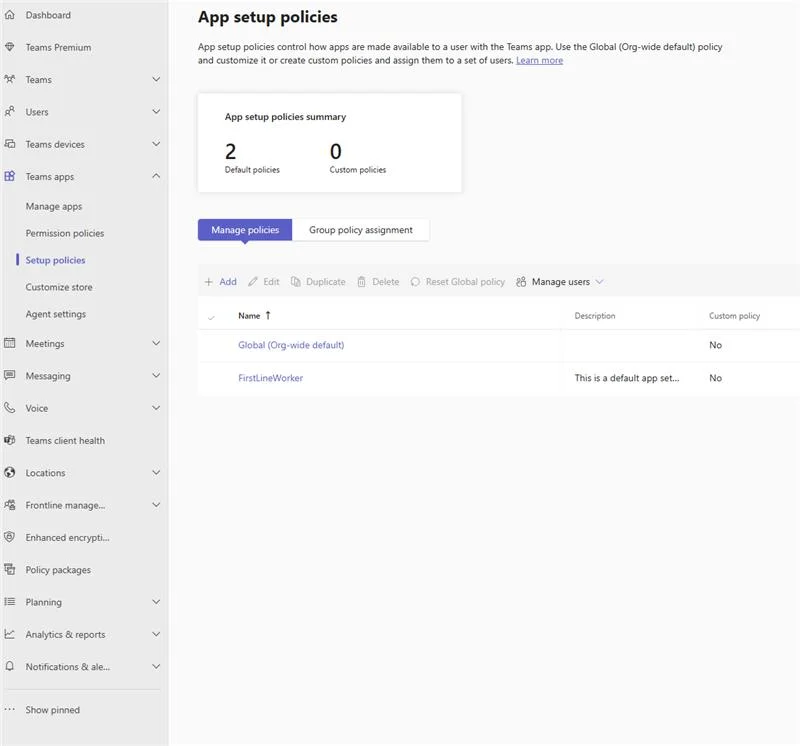Viewport: 800px width, 746px height.
Task: Click the 'No' value in the Global row
Action: coord(715,345)
